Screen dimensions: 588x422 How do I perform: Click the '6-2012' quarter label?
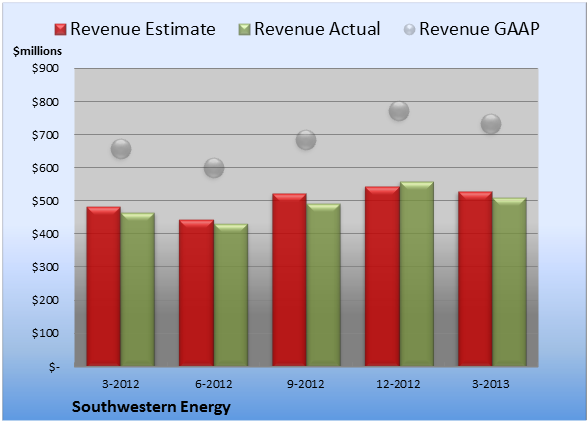pos(214,384)
